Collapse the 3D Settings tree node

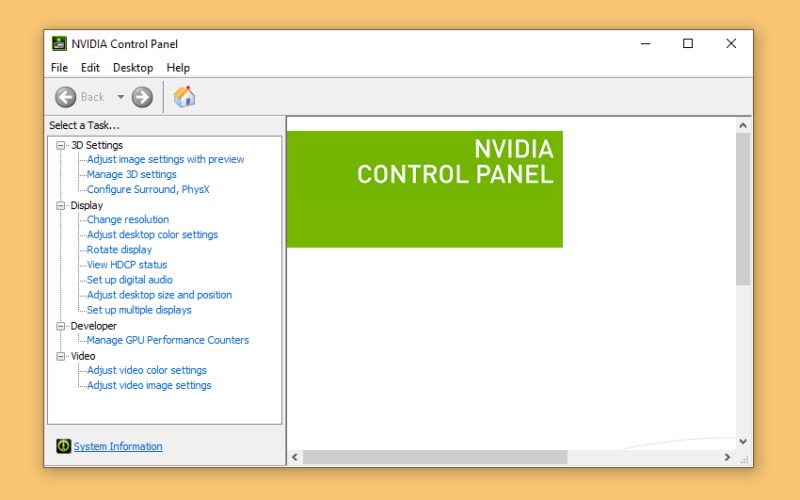(61, 145)
